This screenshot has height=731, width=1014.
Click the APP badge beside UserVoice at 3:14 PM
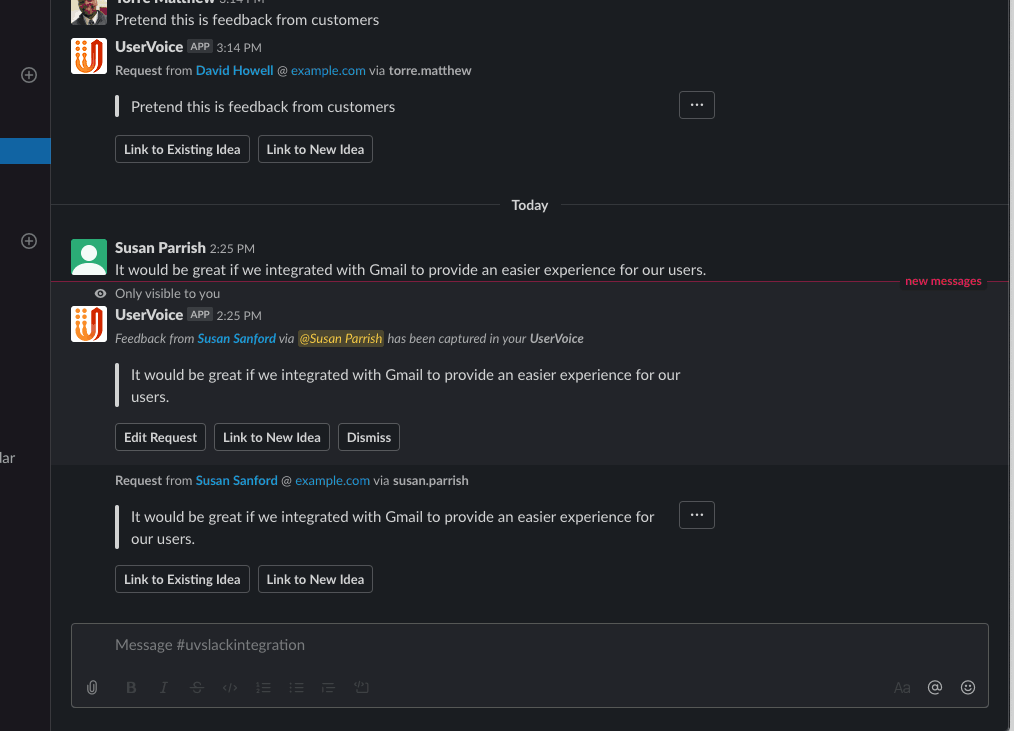[200, 47]
